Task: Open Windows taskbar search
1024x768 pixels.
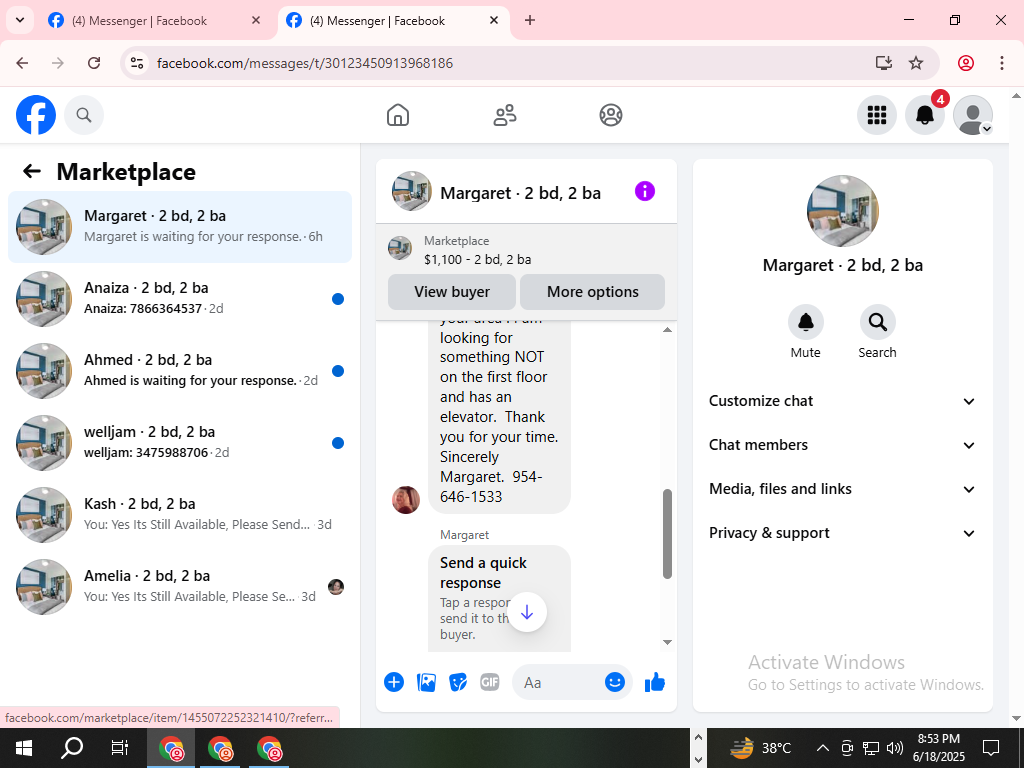Action: coord(72,748)
